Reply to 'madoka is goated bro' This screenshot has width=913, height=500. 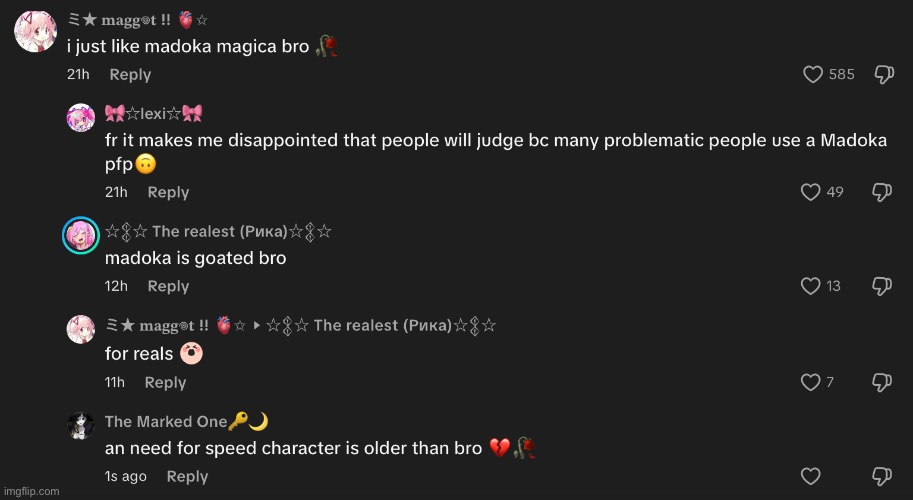point(168,286)
